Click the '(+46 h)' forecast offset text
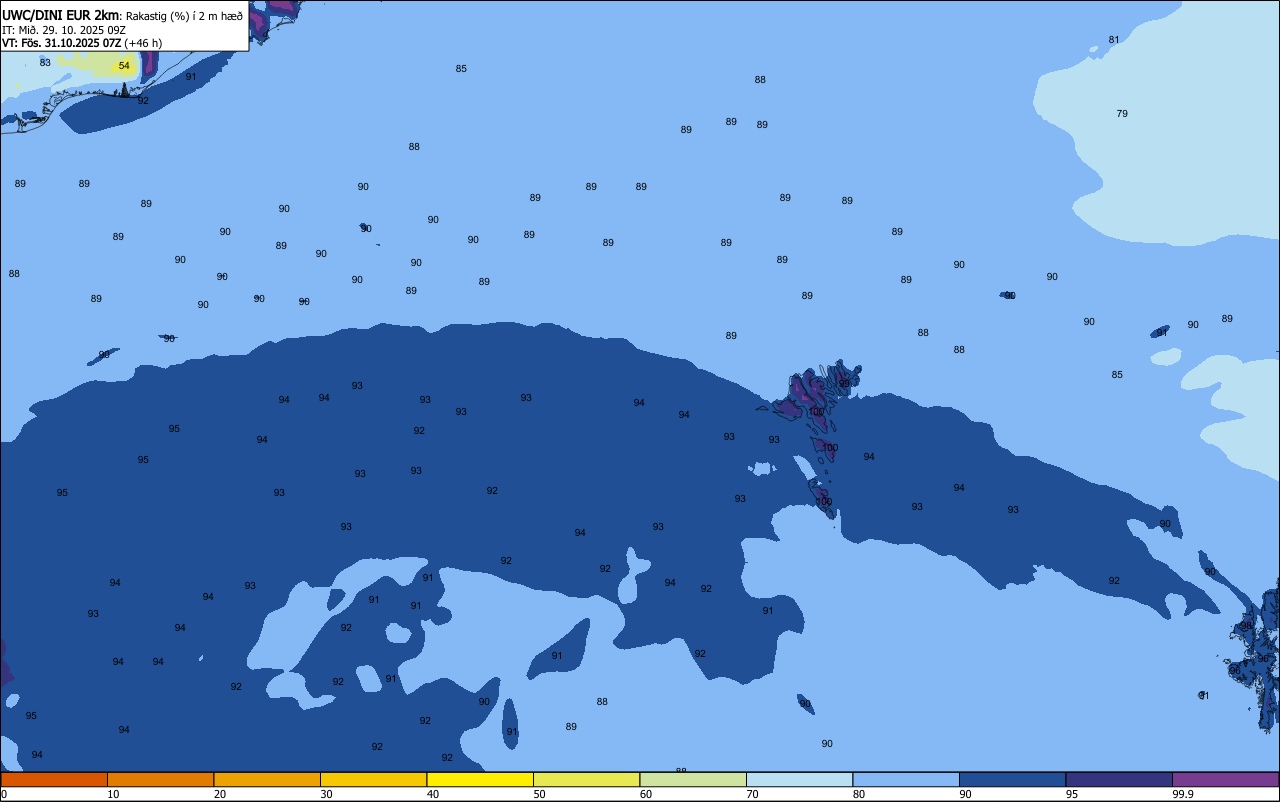This screenshot has width=1280, height=802. (x=143, y=43)
